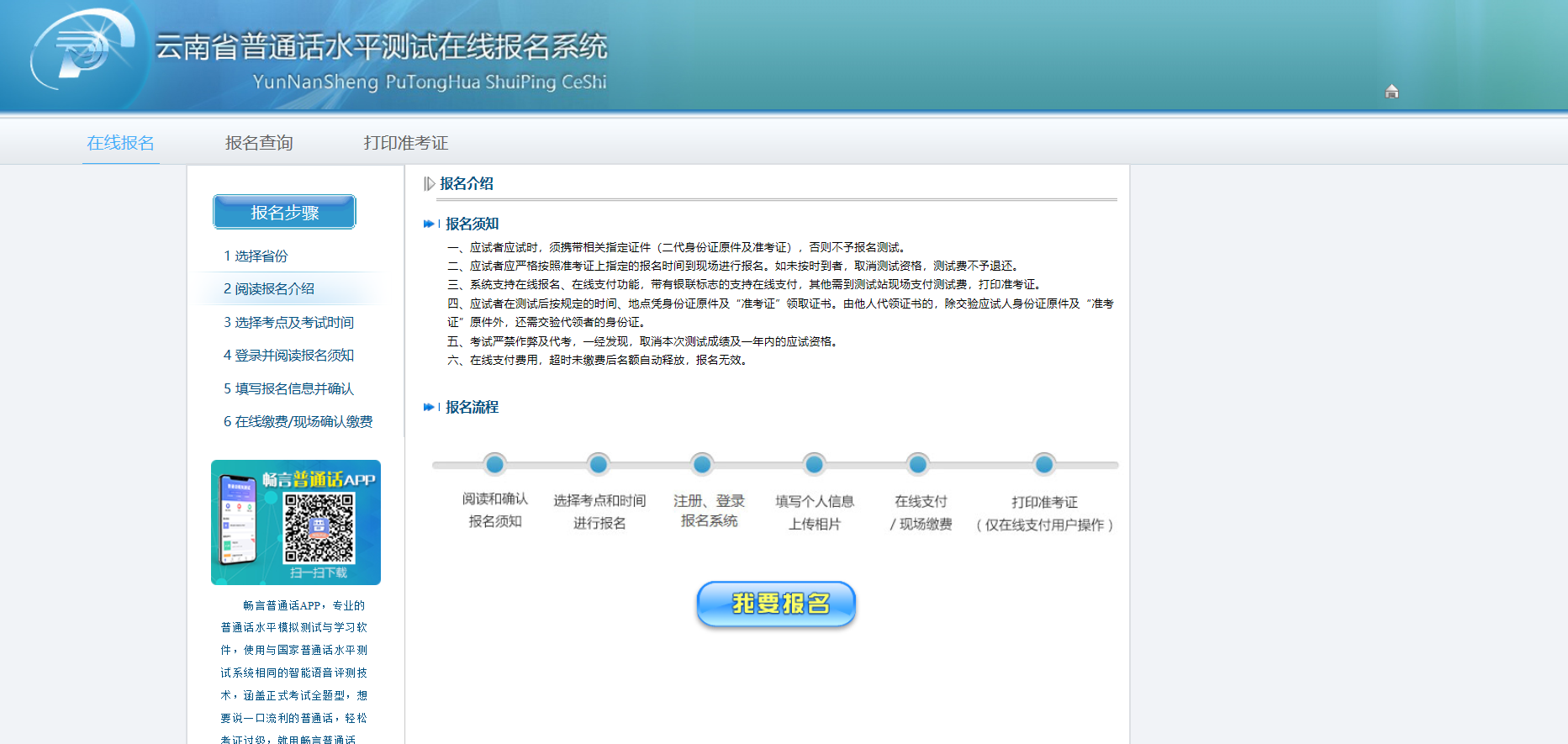Select the 阅读和确认报名须知 step circle

[x=495, y=464]
